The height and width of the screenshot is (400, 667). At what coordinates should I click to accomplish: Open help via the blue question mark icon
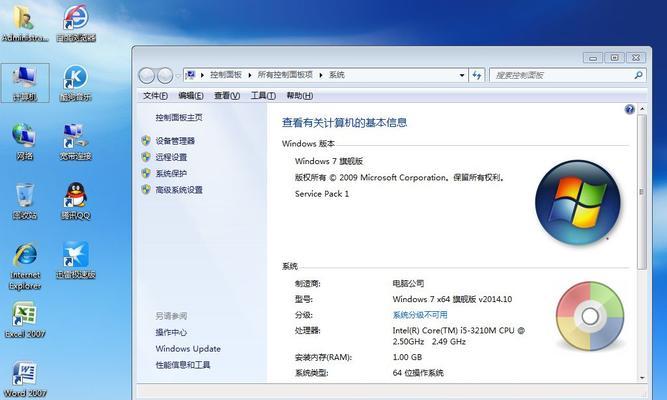click(630, 109)
